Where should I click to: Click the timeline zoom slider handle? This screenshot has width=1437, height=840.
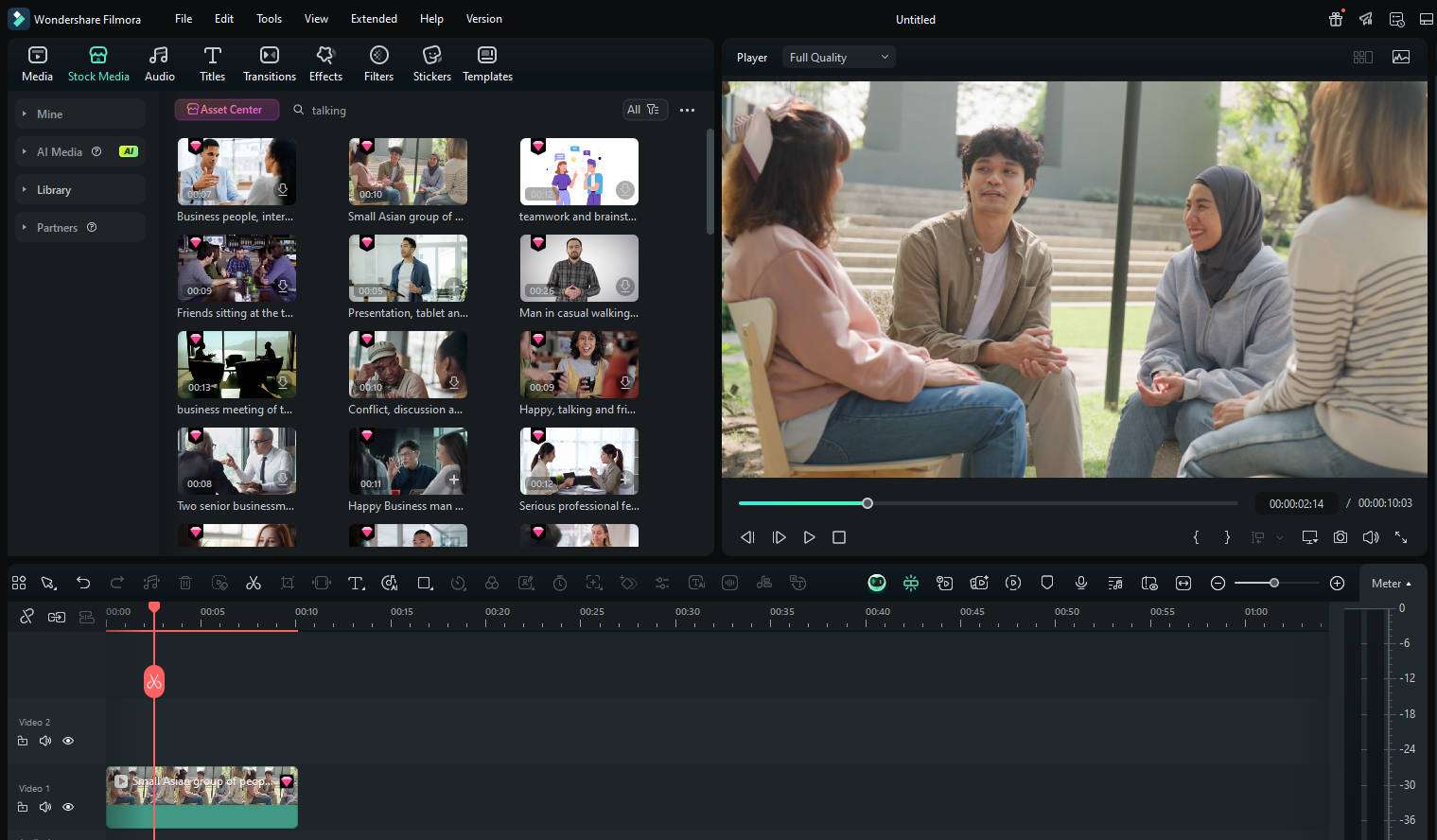point(1274,583)
